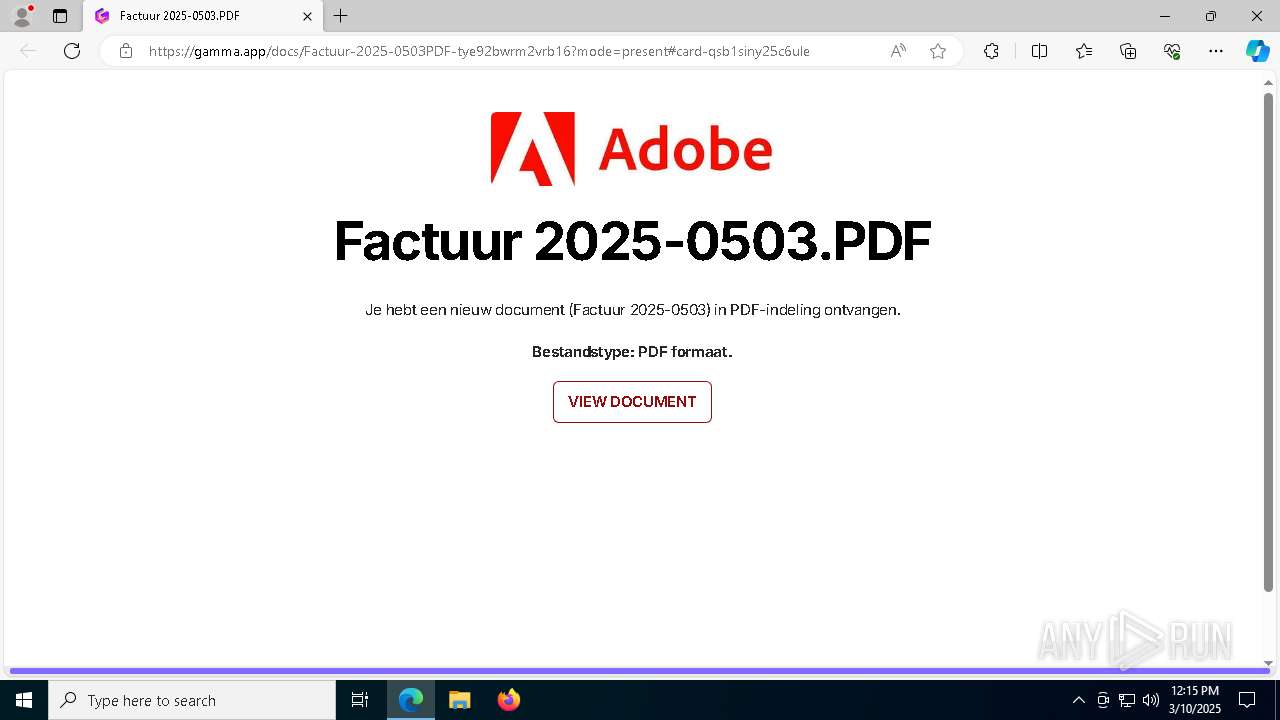Image resolution: width=1280 pixels, height=720 pixels.
Task: Open a new browser tab
Action: pyautogui.click(x=341, y=16)
